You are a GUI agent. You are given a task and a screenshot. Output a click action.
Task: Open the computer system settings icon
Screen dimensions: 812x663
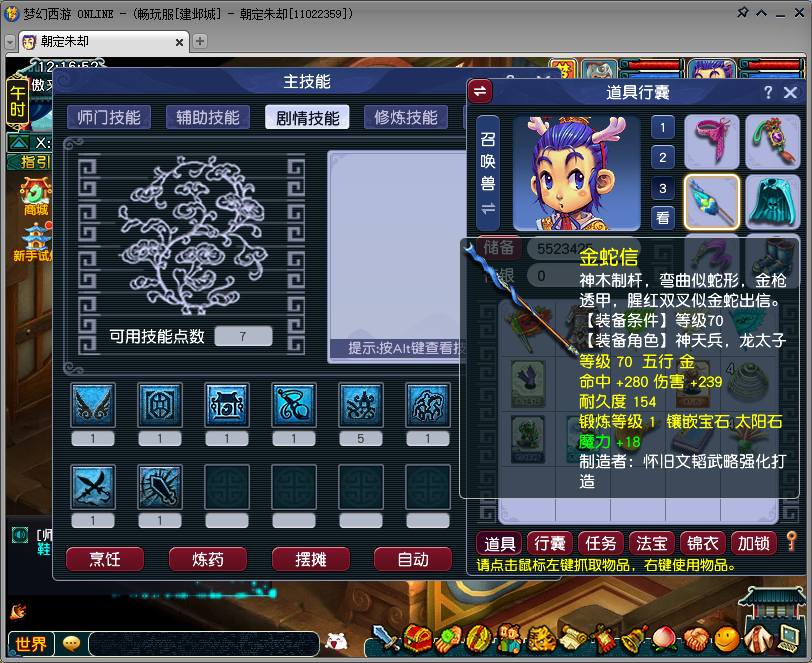(x=789, y=639)
